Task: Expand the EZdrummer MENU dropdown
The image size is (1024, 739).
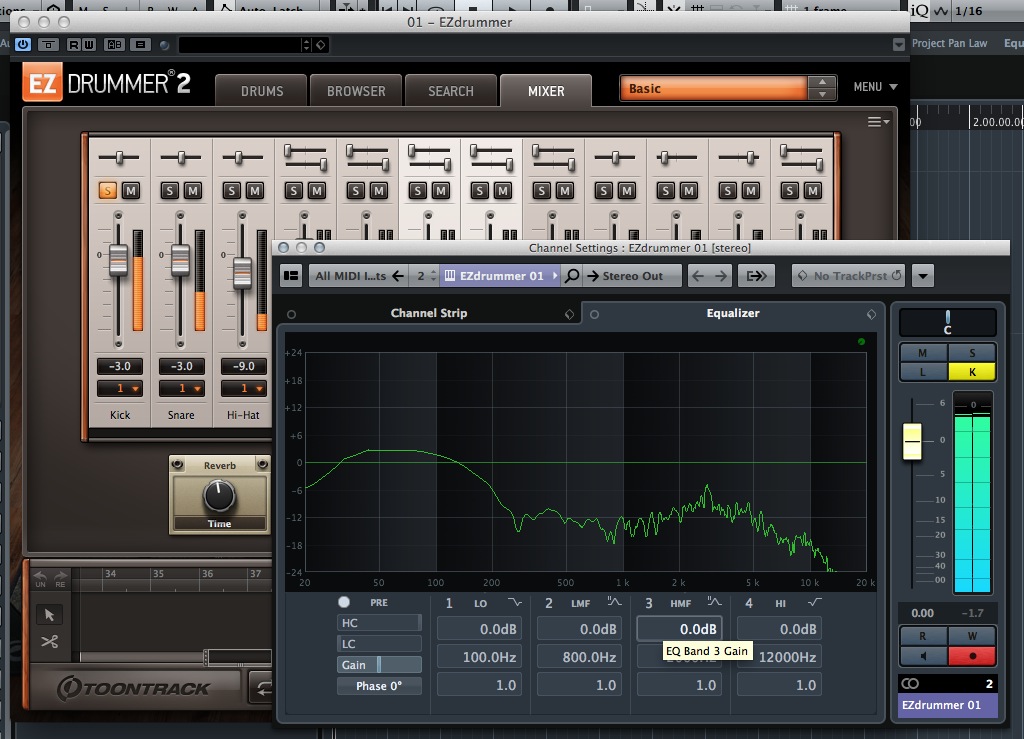Action: coord(875,87)
